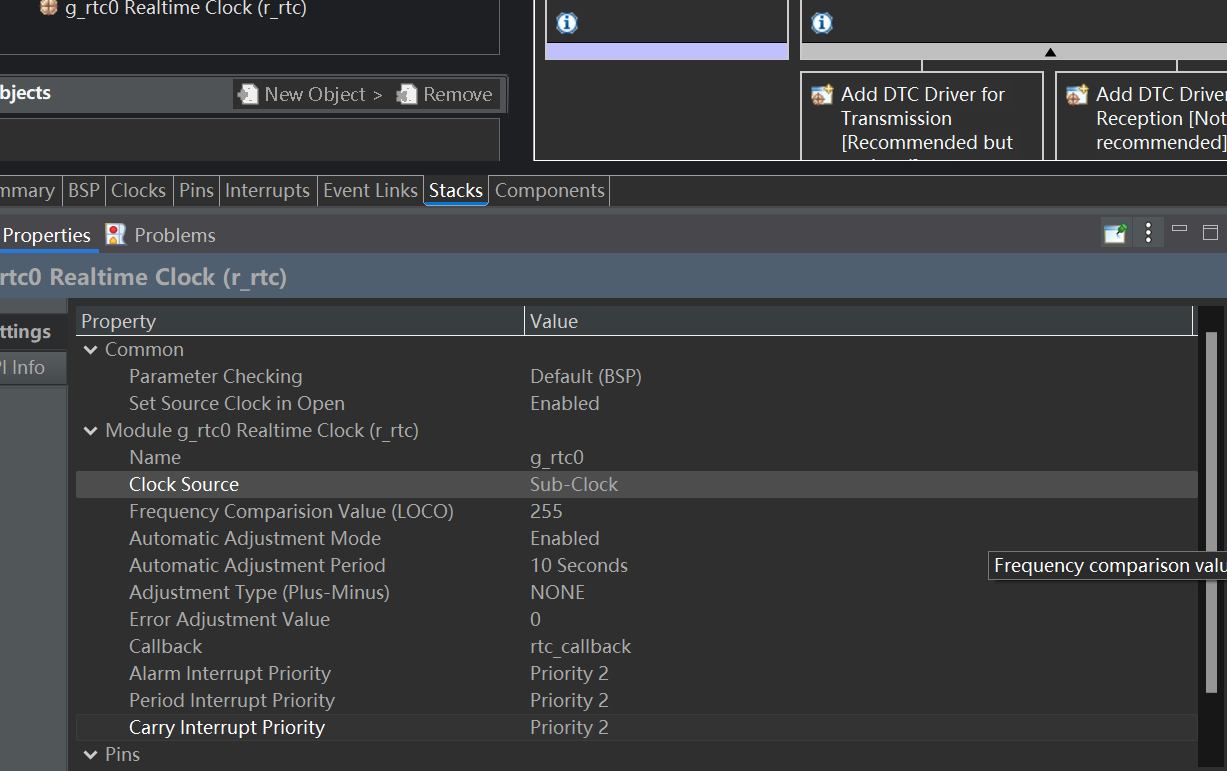Switch to the Clocks tab
This screenshot has height=771, width=1227.
pyautogui.click(x=138, y=190)
